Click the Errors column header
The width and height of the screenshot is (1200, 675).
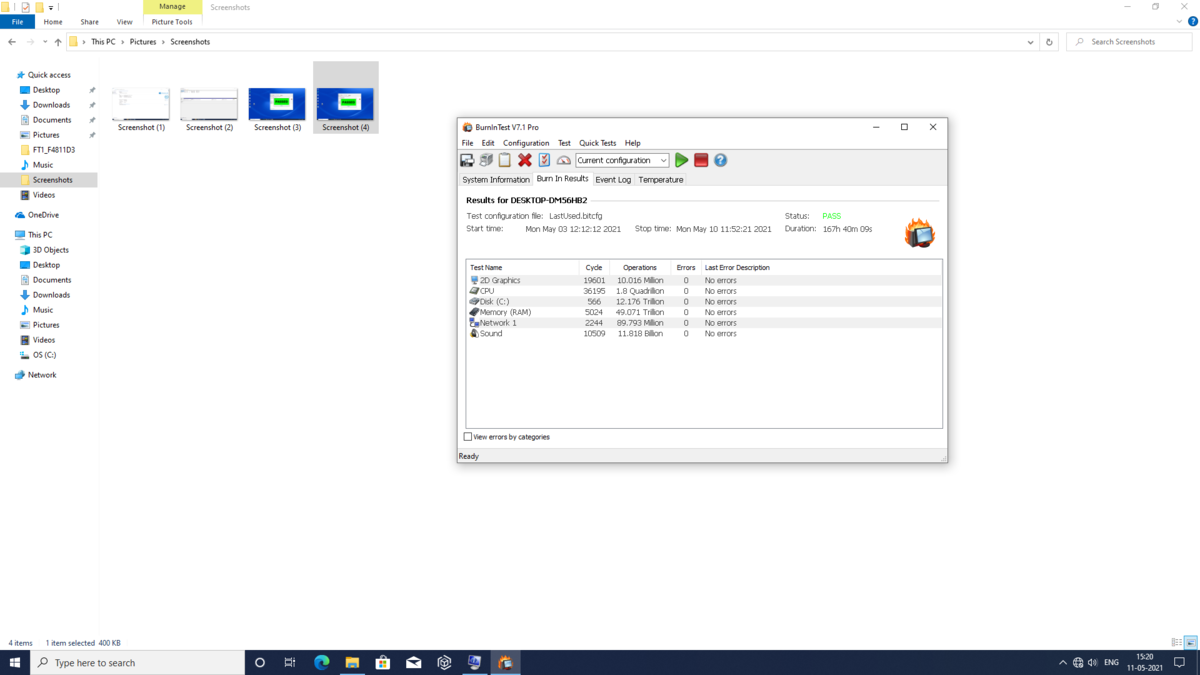(x=686, y=268)
